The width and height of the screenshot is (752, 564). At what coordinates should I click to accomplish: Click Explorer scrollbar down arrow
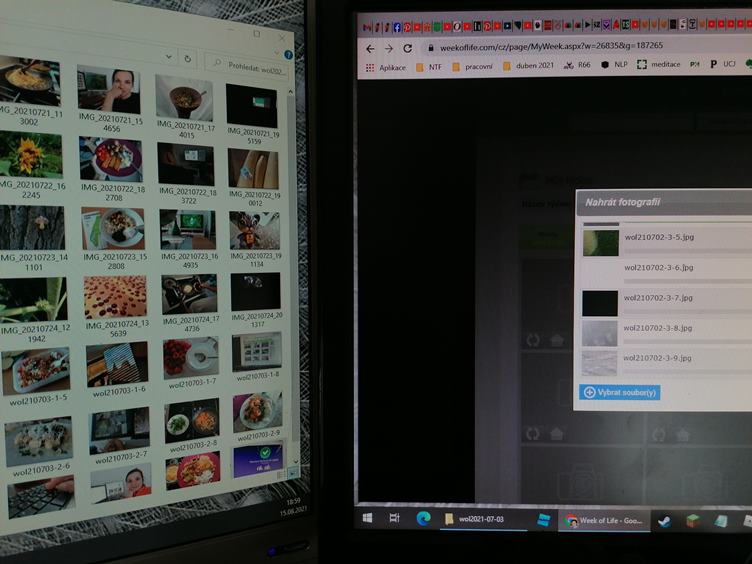(296, 461)
